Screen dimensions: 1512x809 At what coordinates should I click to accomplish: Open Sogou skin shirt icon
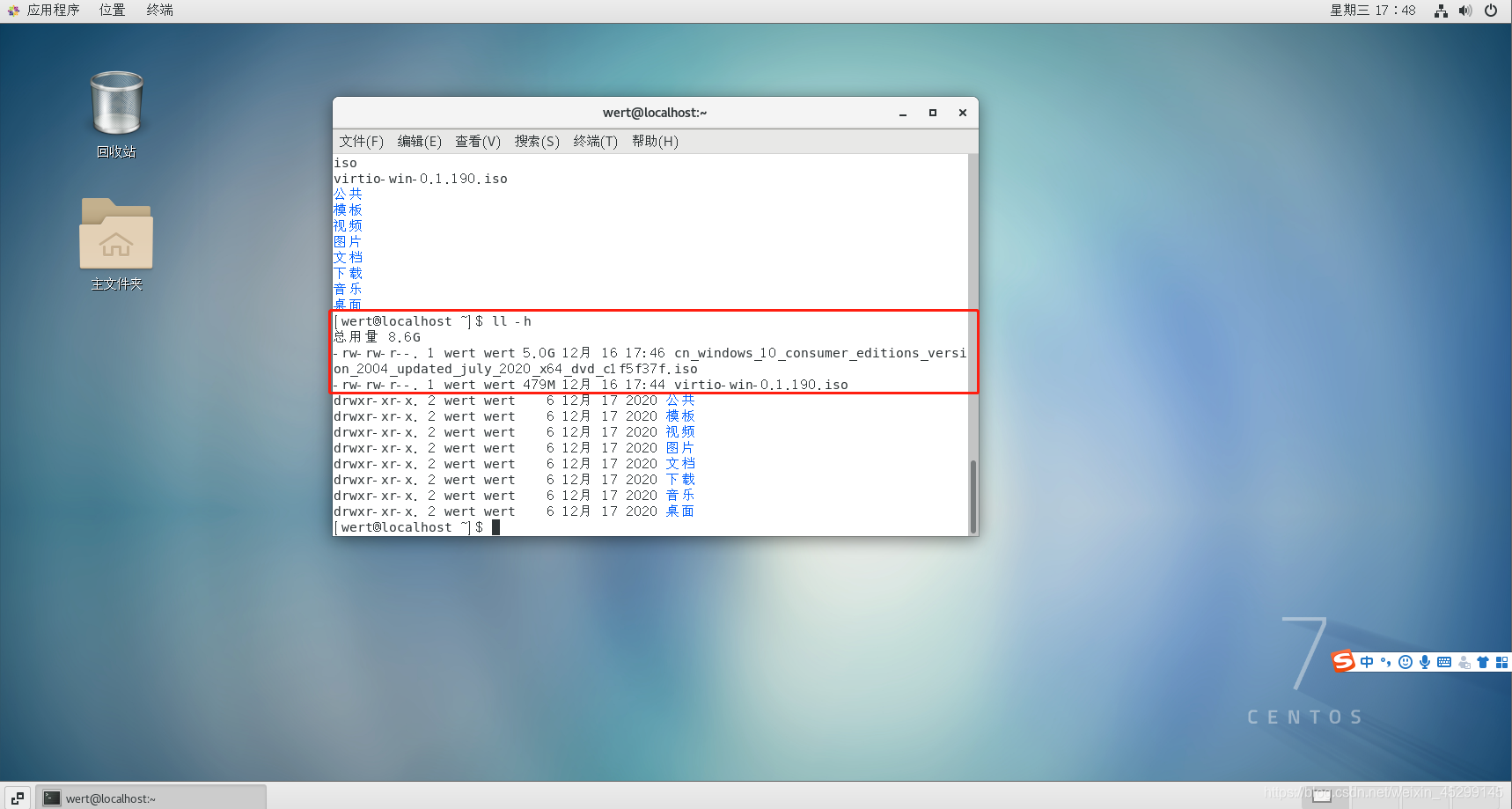1483,662
